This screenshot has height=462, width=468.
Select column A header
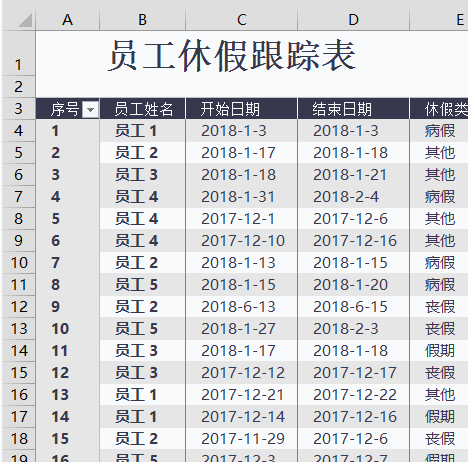click(68, 20)
